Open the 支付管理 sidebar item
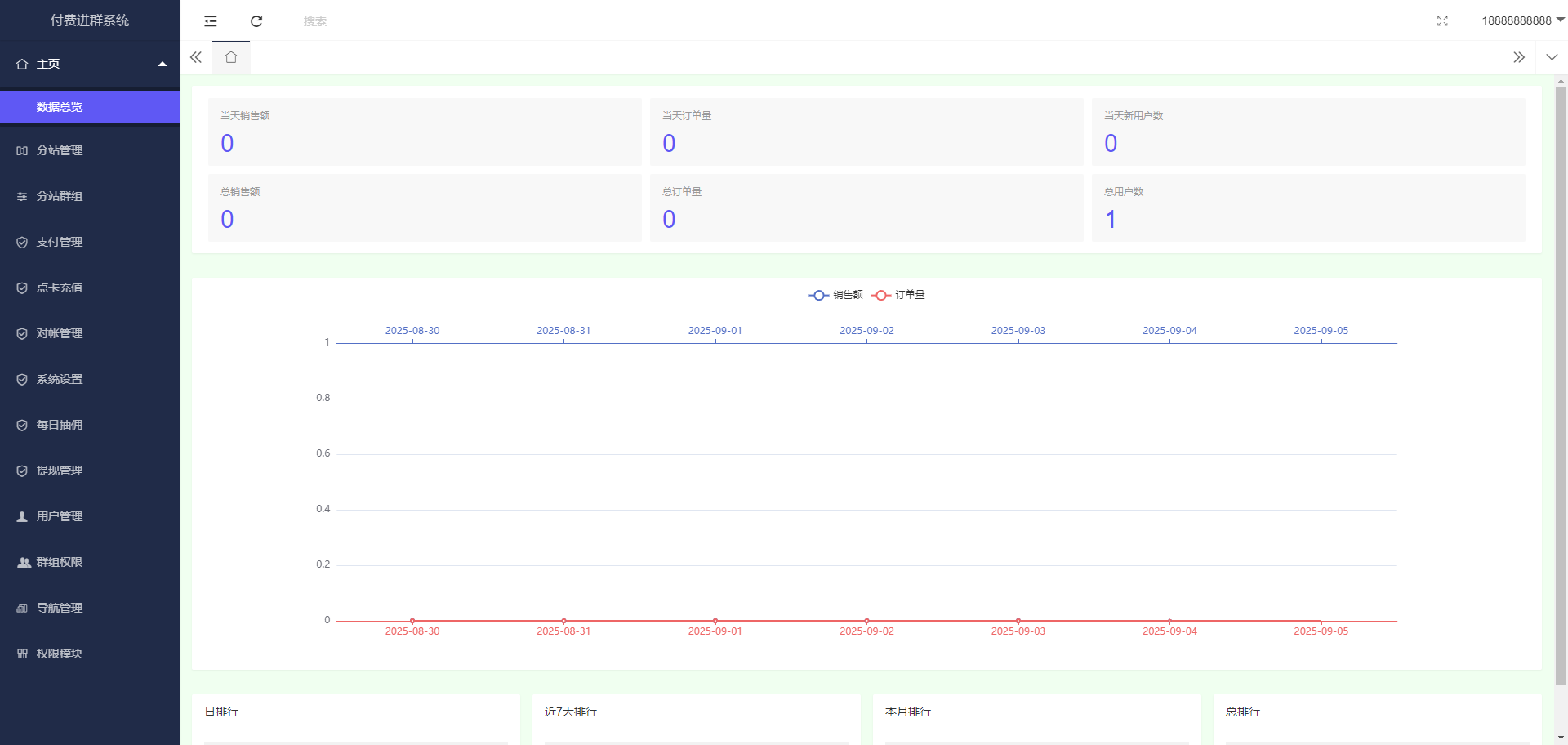Image resolution: width=1568 pixels, height=745 pixels. pos(60,242)
